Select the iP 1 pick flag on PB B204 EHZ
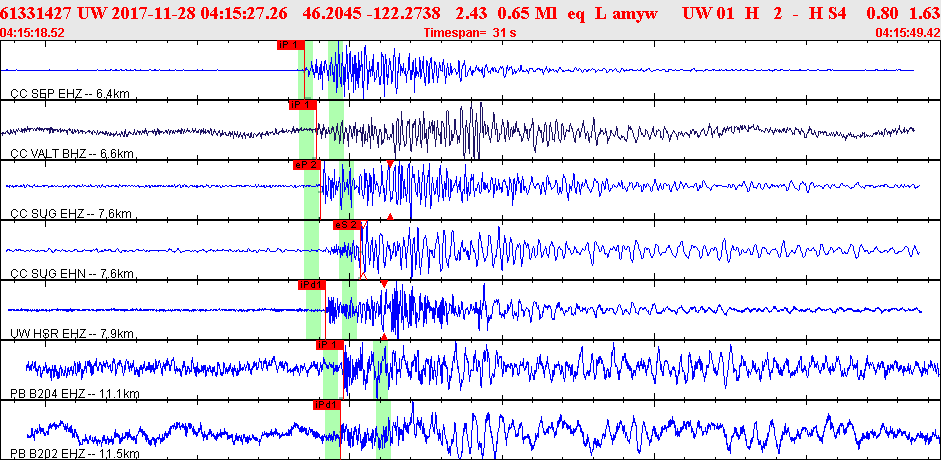Screen dimensions: 941x460 tap(329, 345)
